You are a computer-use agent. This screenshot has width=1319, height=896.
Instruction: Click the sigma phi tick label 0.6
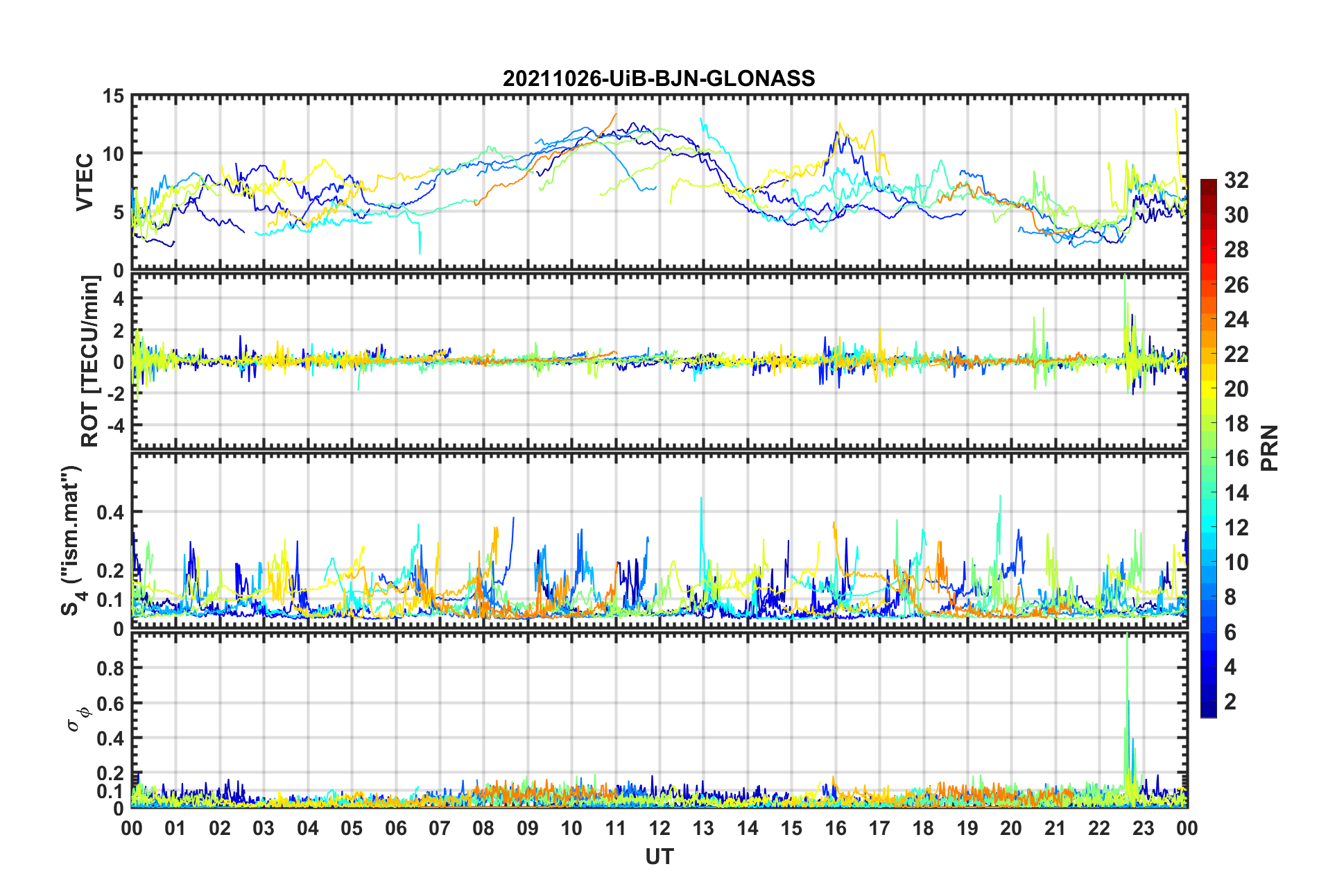point(110,703)
